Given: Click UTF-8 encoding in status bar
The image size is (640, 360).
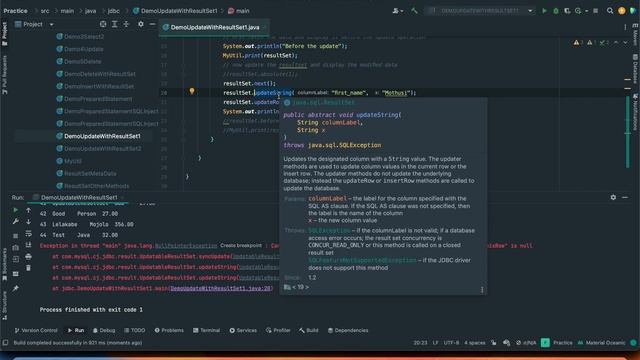Looking at the screenshot, I should point(451,343).
